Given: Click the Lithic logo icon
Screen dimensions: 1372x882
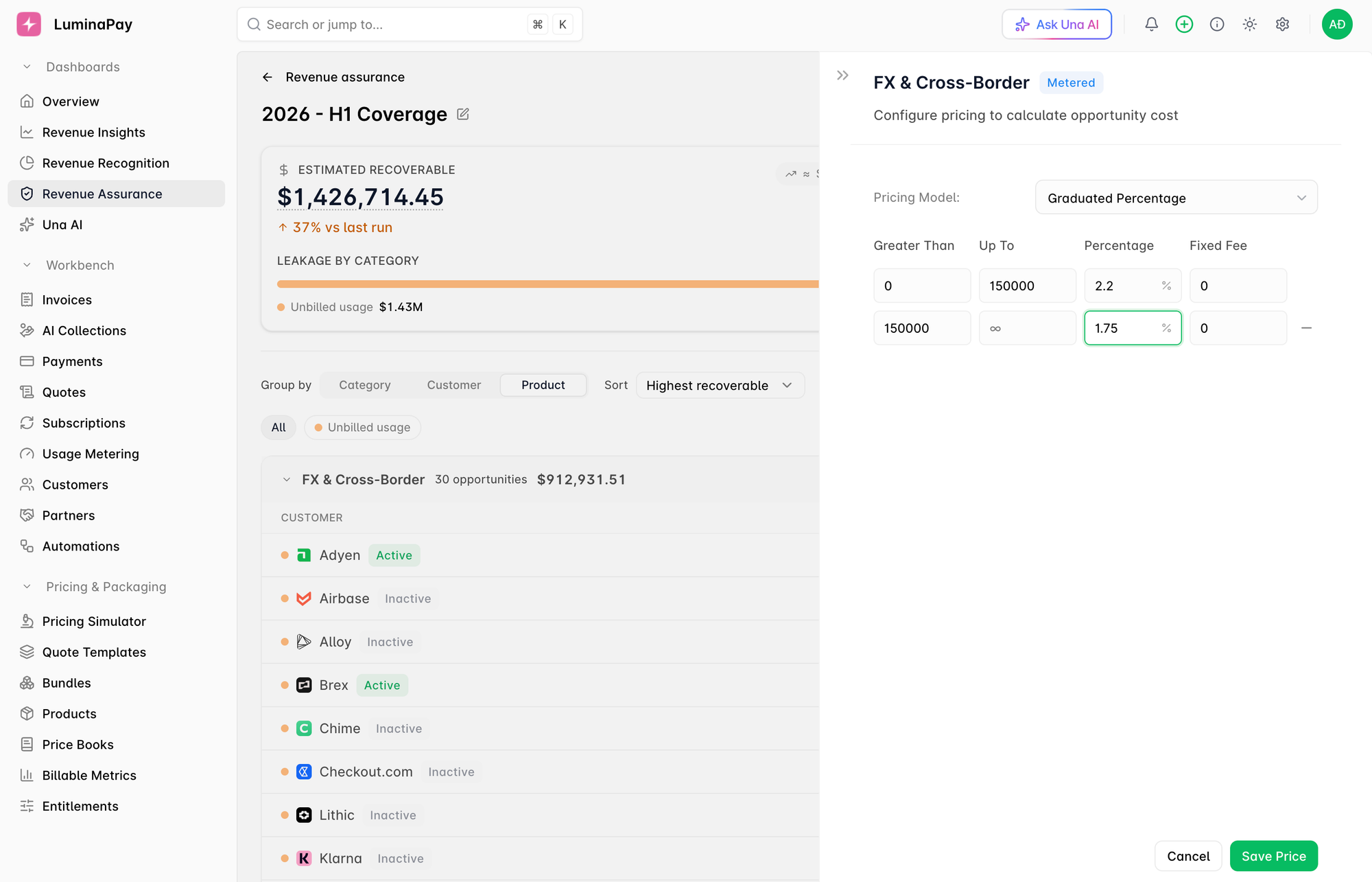Looking at the screenshot, I should click(x=304, y=815).
